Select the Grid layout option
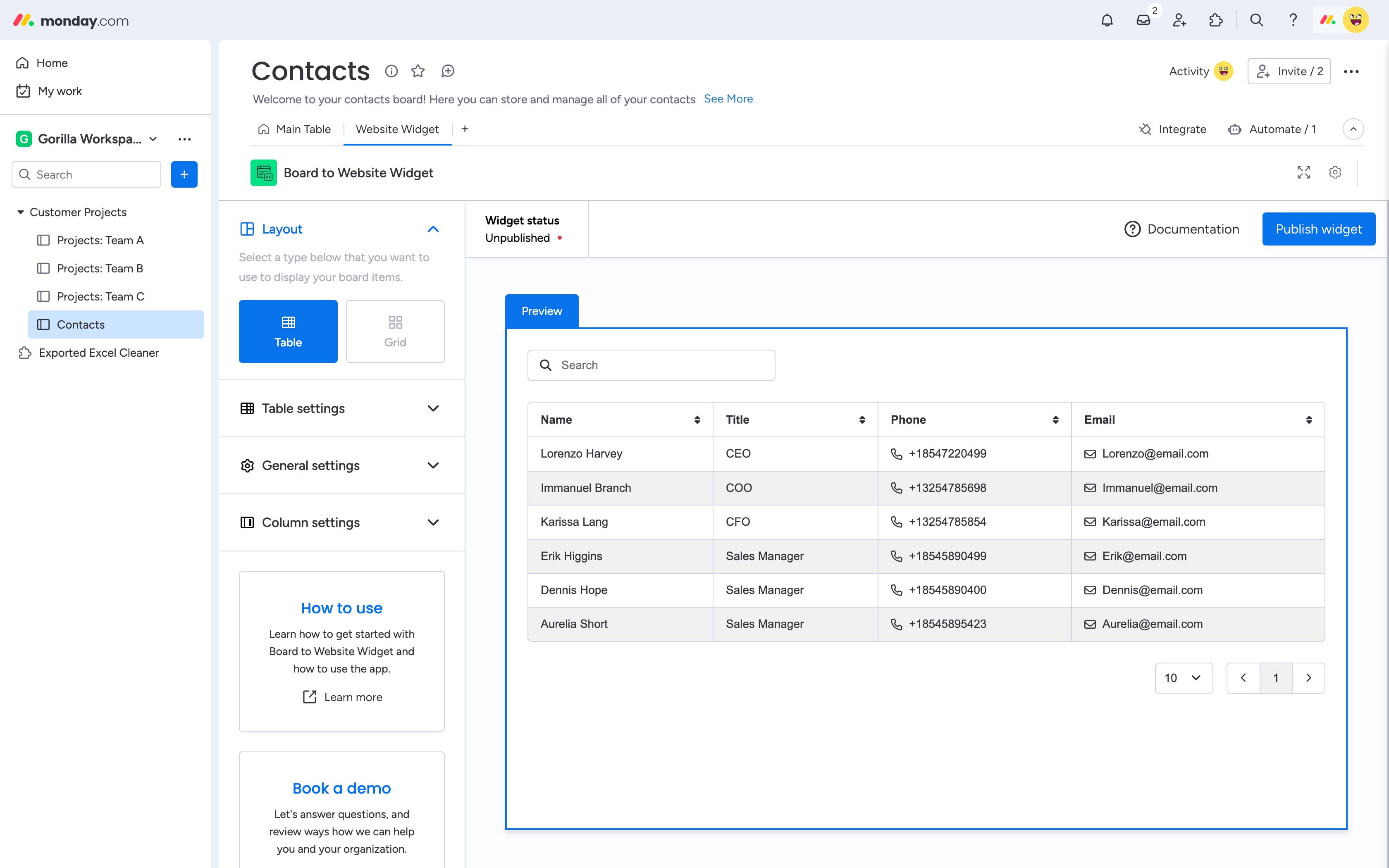Image resolution: width=1389 pixels, height=868 pixels. pyautogui.click(x=395, y=331)
